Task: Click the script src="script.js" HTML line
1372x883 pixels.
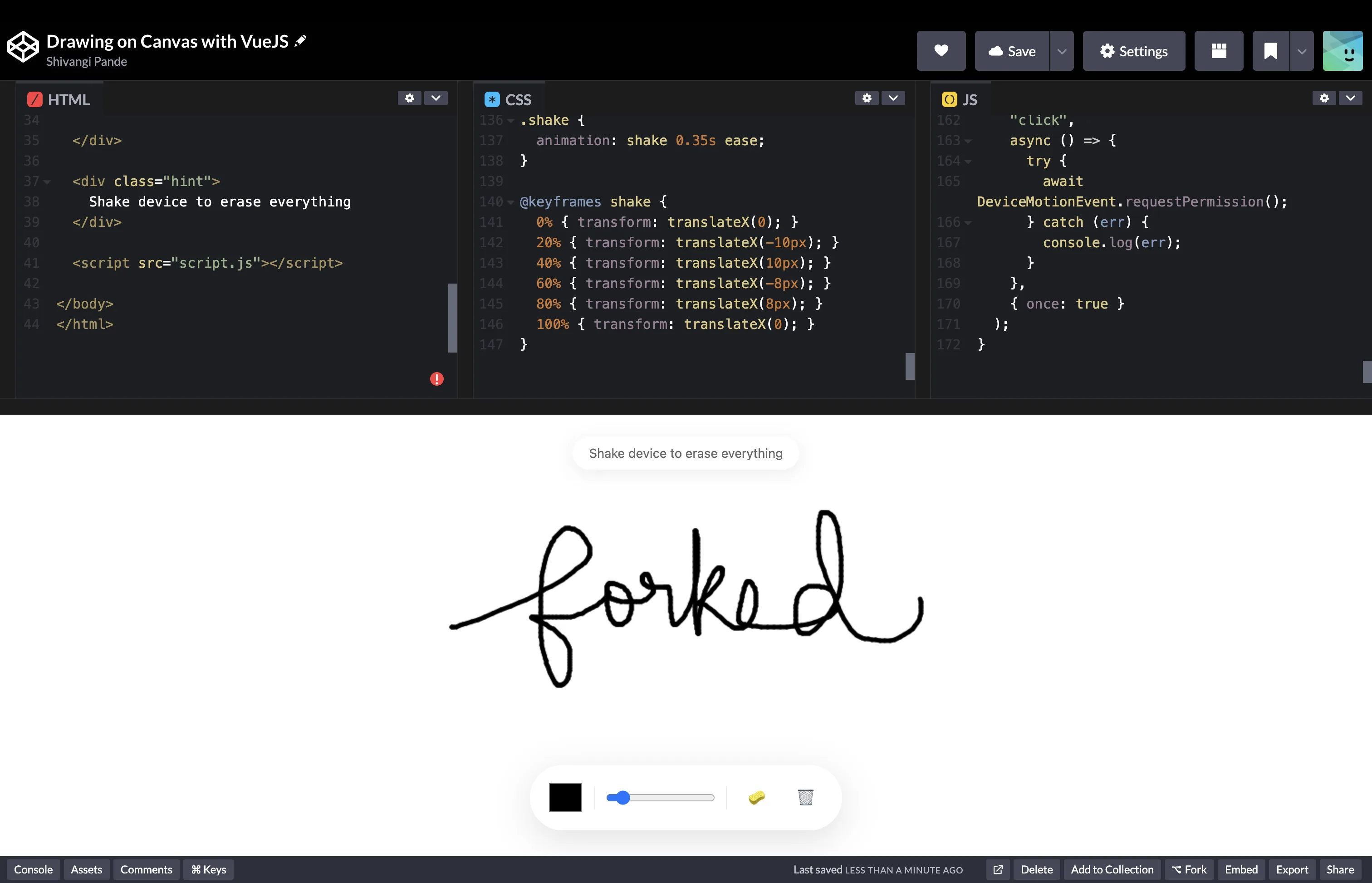Action: pos(207,263)
